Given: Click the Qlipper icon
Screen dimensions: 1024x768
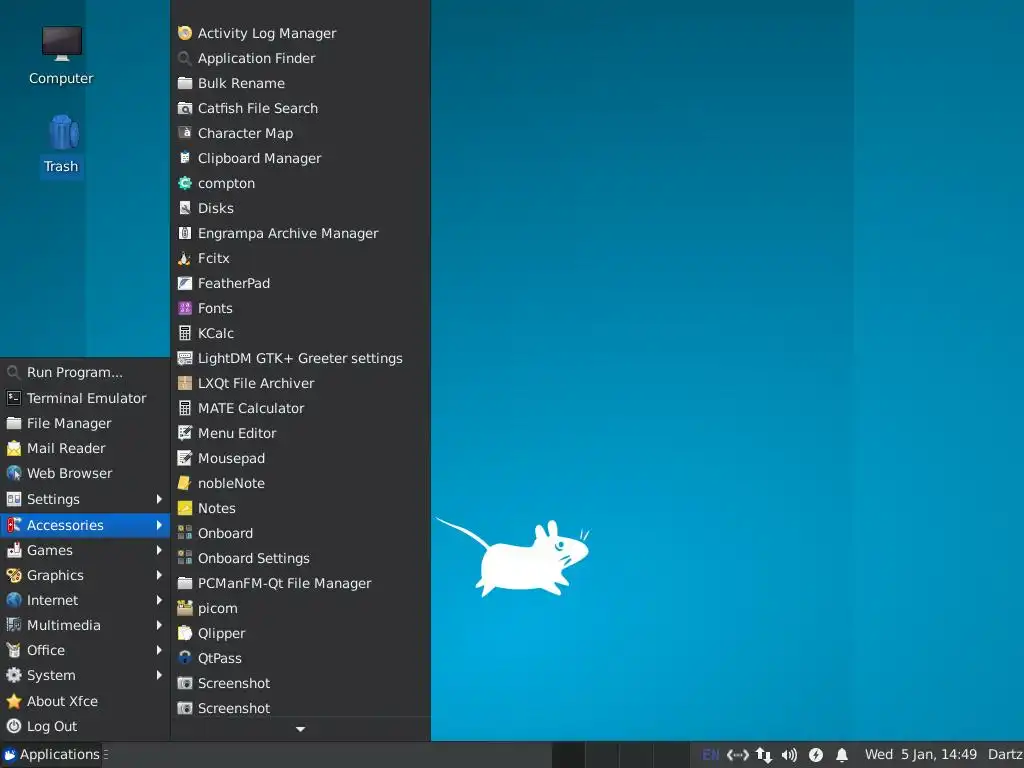Looking at the screenshot, I should [x=185, y=633].
